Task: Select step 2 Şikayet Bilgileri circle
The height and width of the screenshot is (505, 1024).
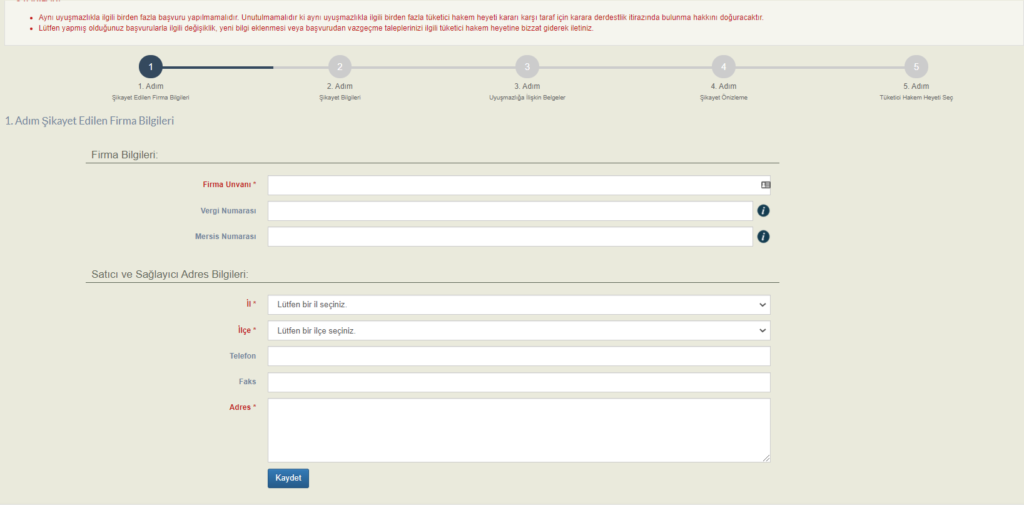Action: click(340, 67)
